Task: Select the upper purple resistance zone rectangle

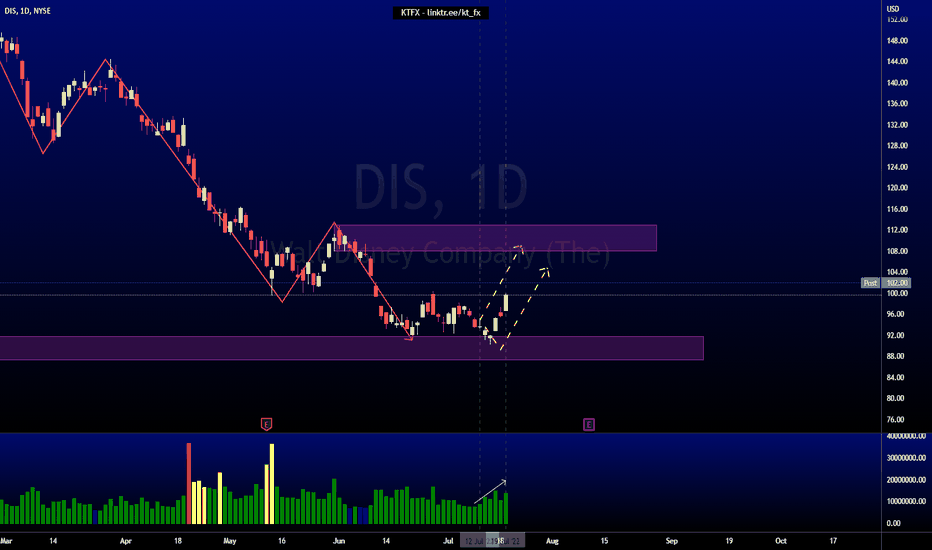Action: (x=497, y=238)
